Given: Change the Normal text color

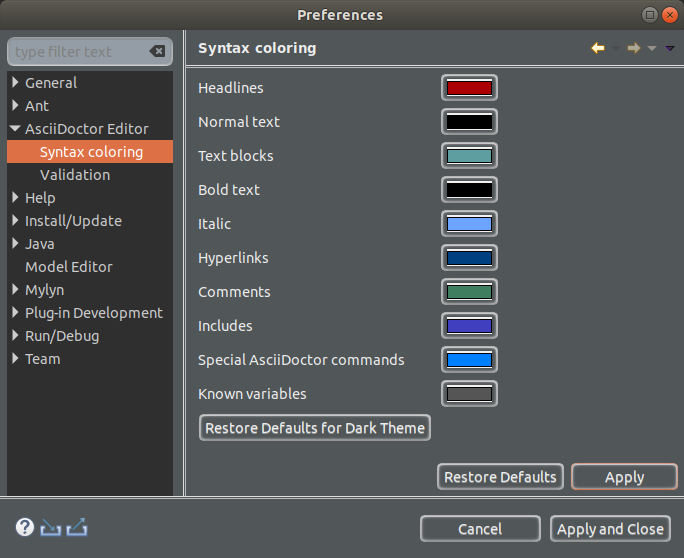Looking at the screenshot, I should click(x=469, y=122).
